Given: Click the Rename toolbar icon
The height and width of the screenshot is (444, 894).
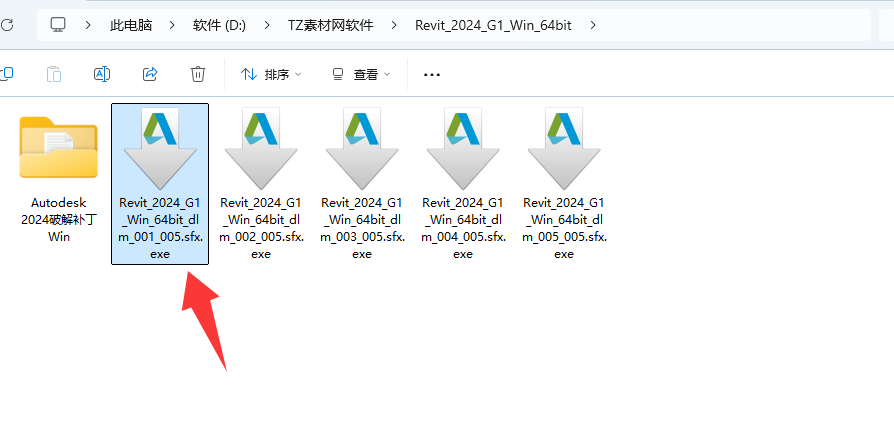Looking at the screenshot, I should 101,74.
